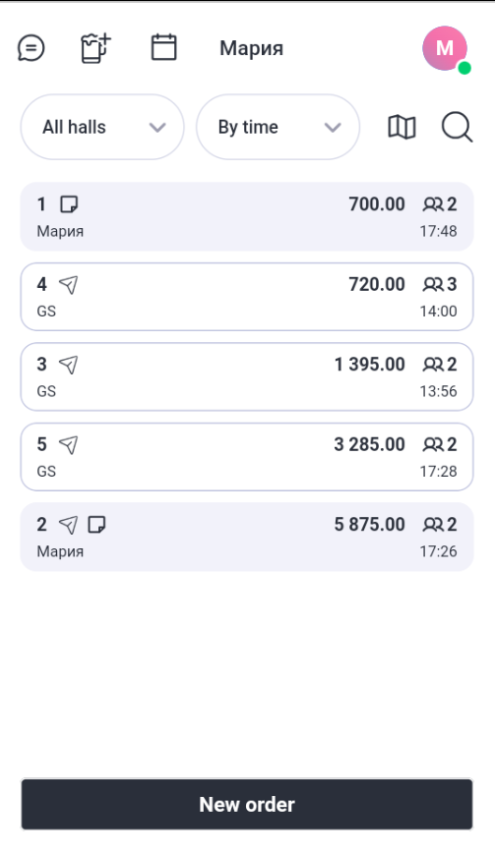Click the search magnifier icon

[x=456, y=127]
